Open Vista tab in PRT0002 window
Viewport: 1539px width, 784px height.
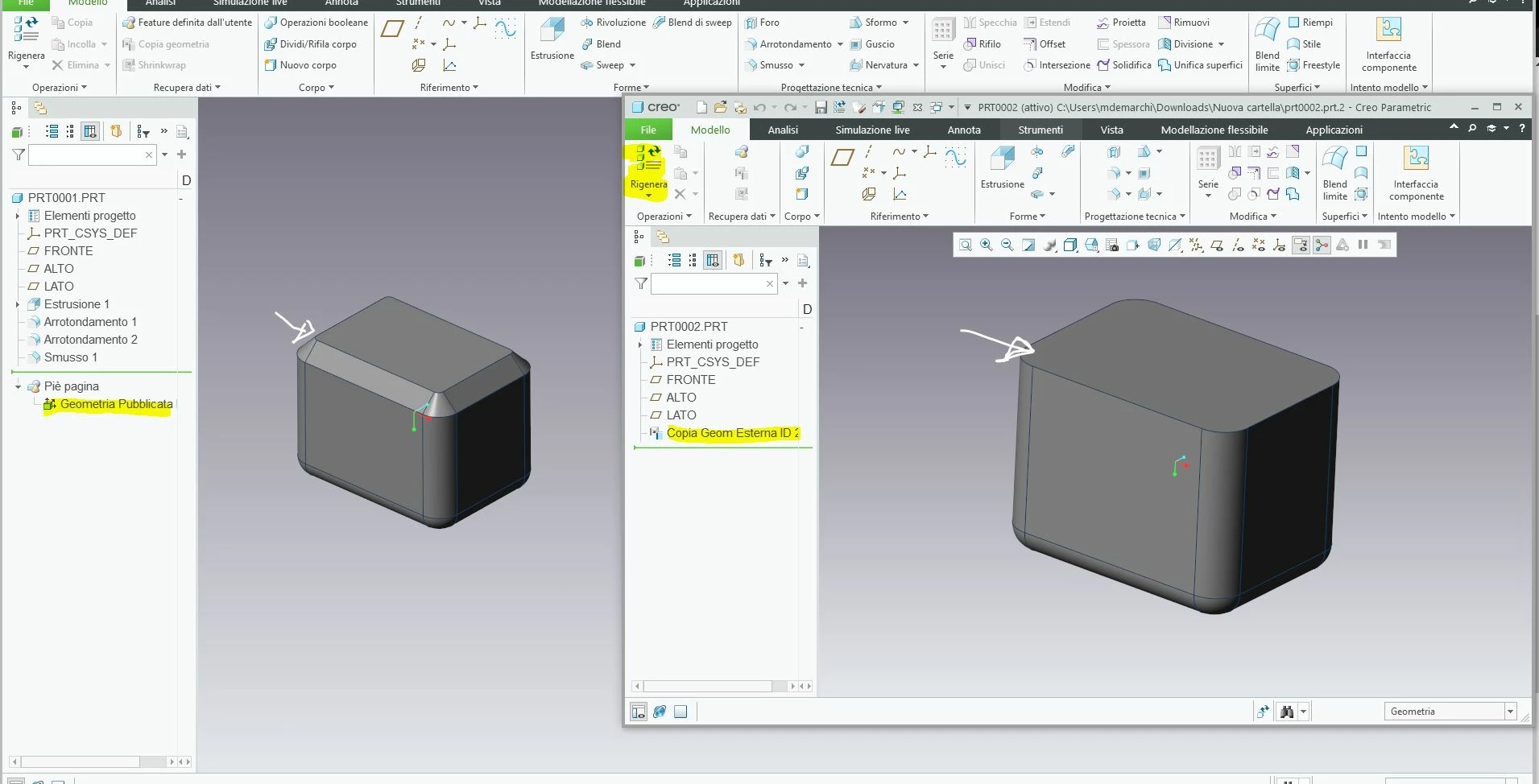1111,130
